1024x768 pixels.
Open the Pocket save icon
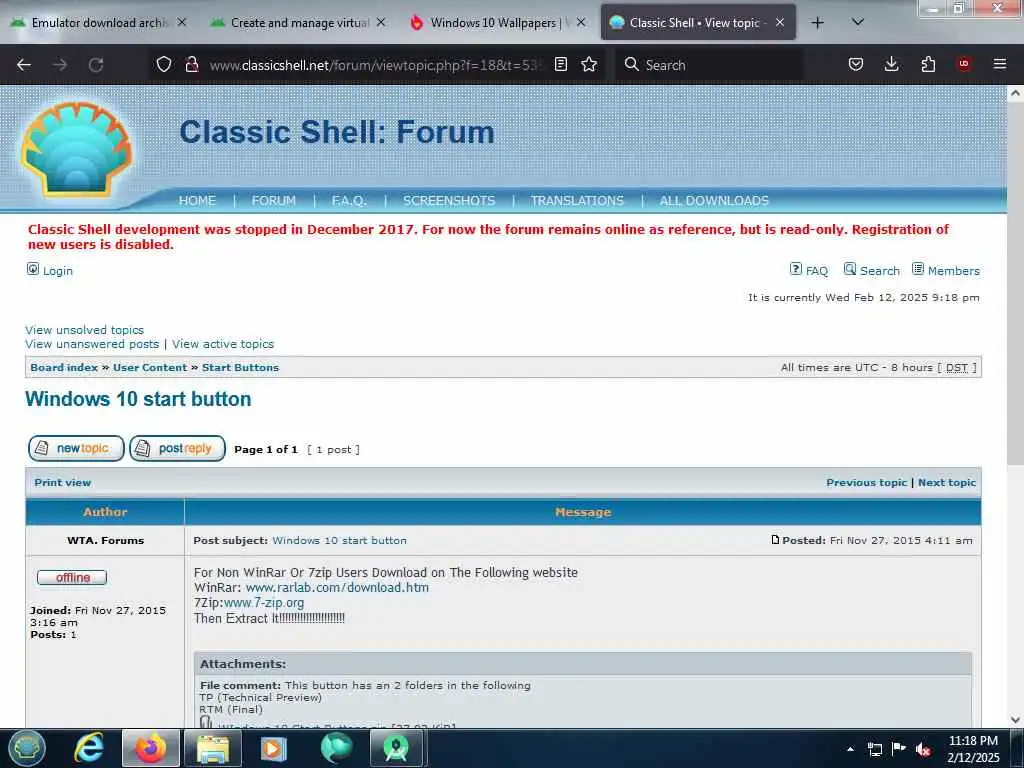(x=856, y=64)
